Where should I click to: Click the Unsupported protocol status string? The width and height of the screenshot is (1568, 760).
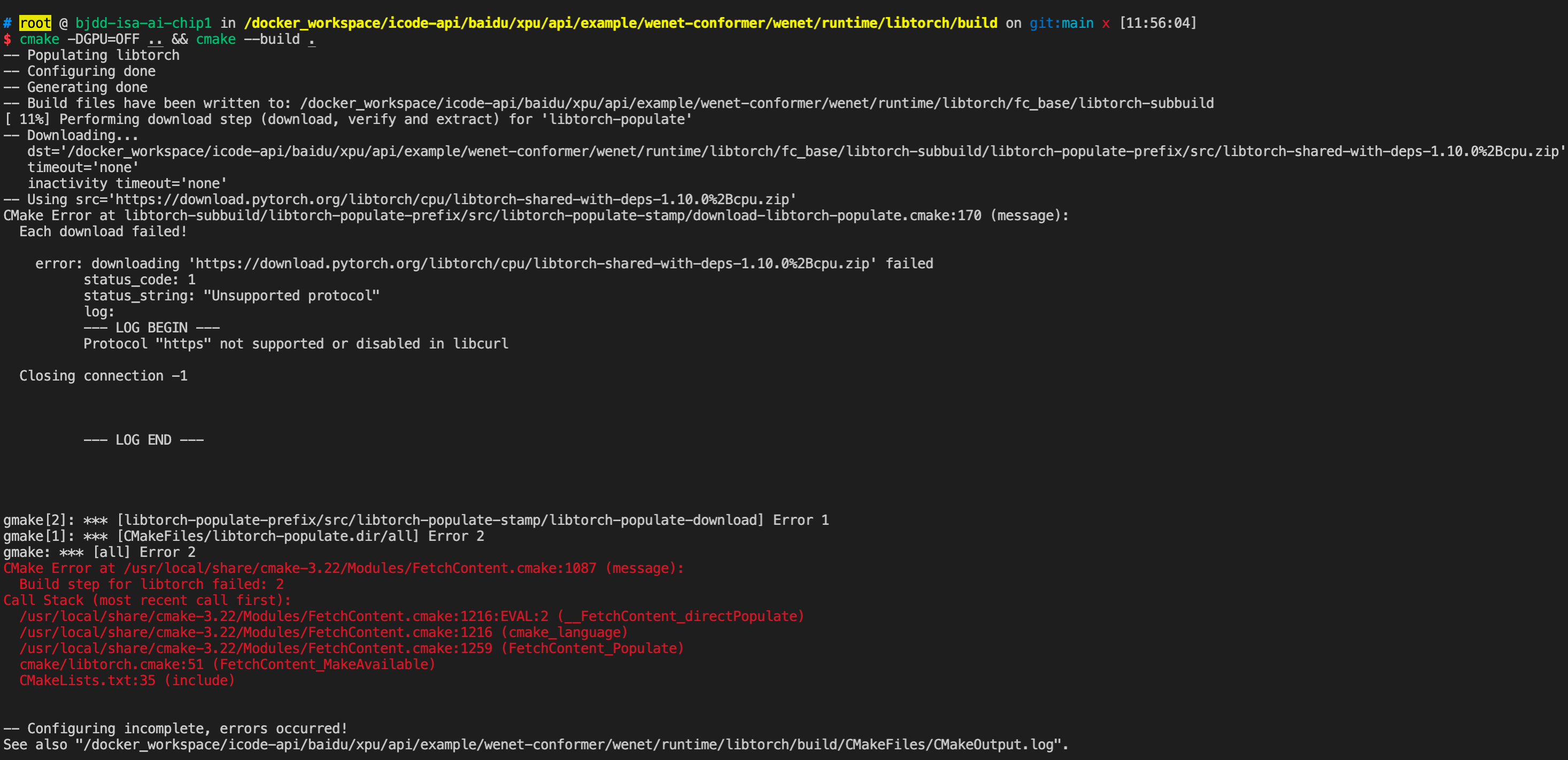pyautogui.click(x=292, y=296)
